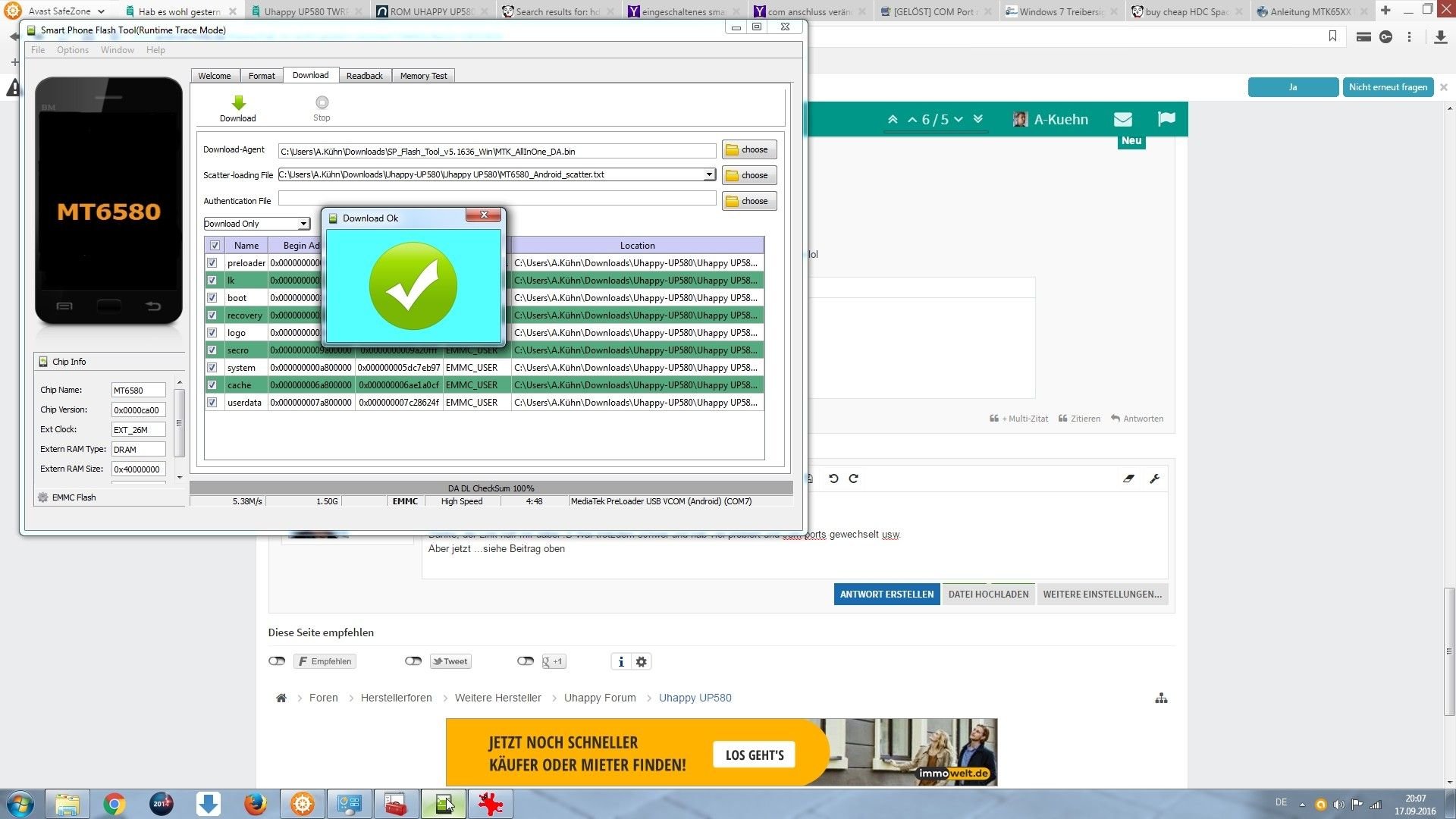The width and height of the screenshot is (1456, 819).
Task: Click the envelope messages icon in forum header
Action: point(1123,119)
